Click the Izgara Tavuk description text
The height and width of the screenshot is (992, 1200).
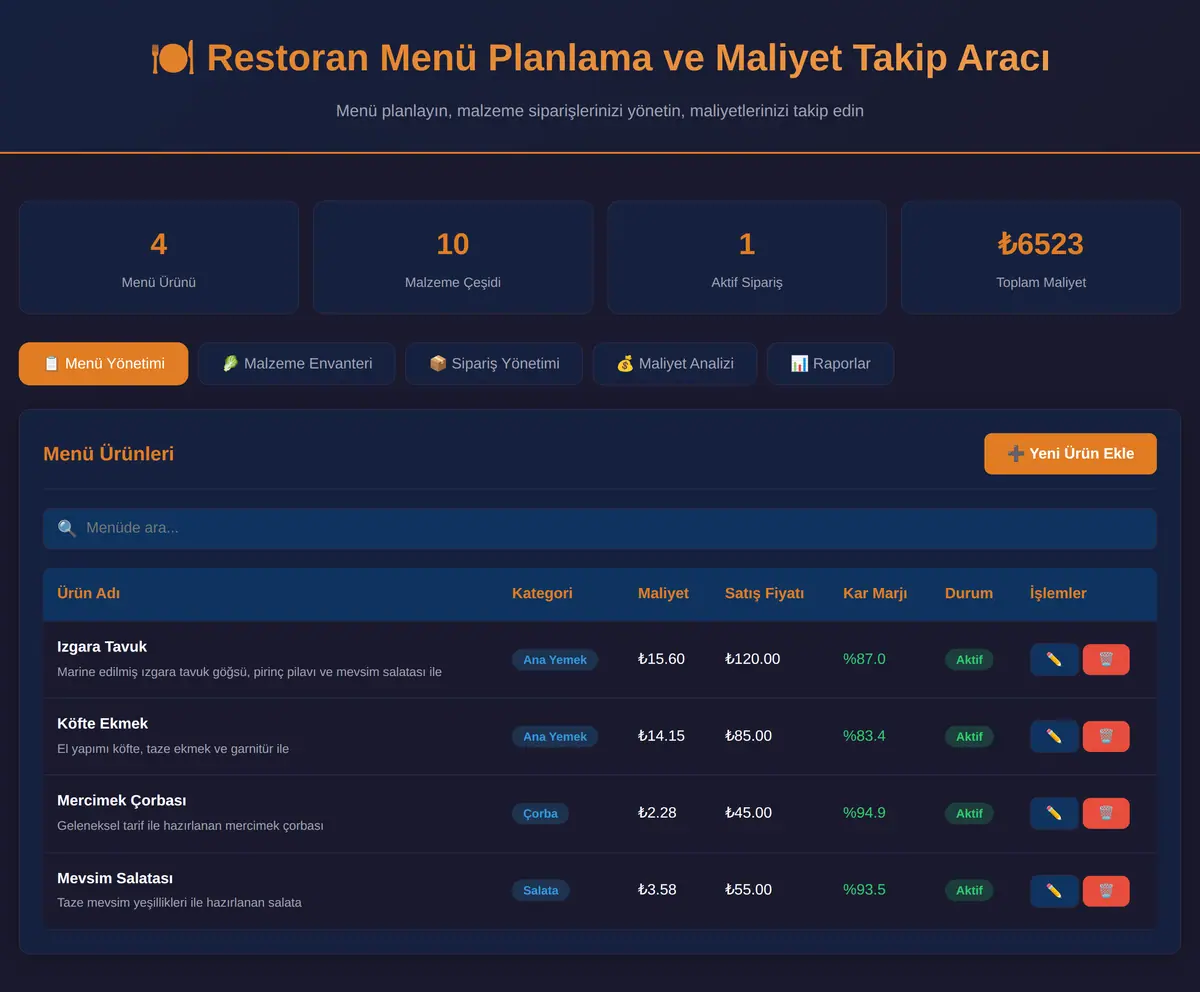click(x=249, y=672)
